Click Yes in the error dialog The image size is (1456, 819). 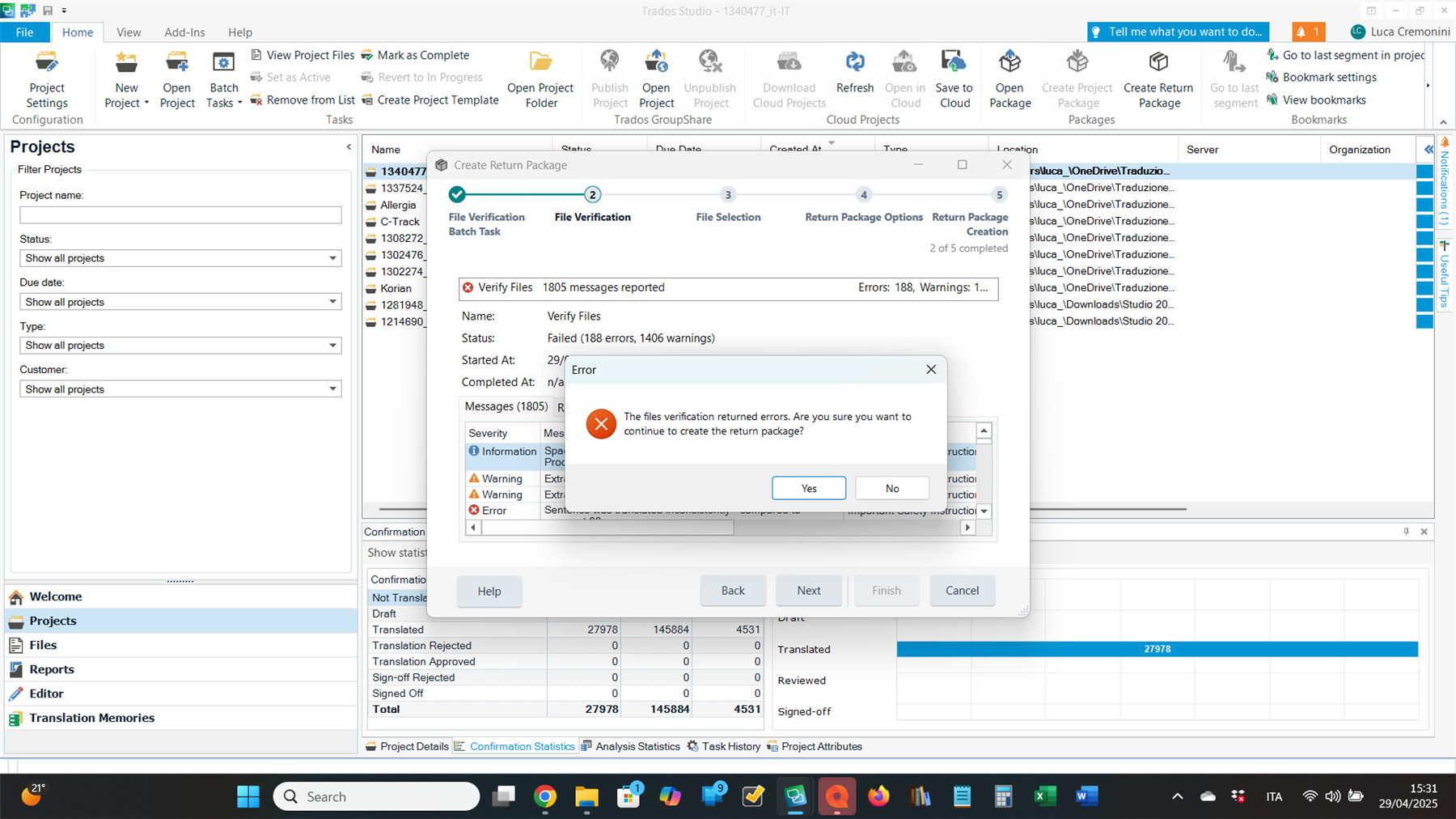coord(808,488)
